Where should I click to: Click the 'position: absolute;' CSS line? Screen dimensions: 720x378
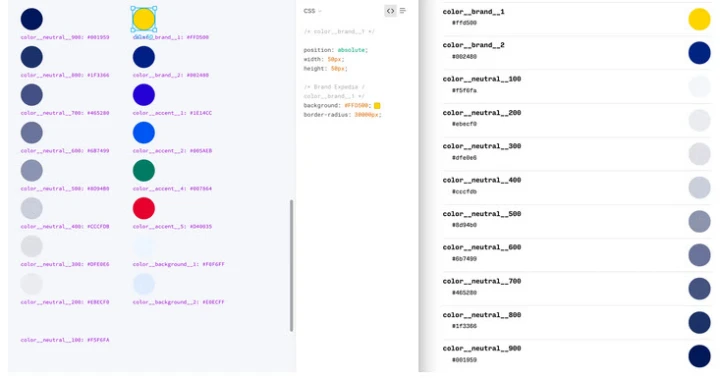click(336, 50)
